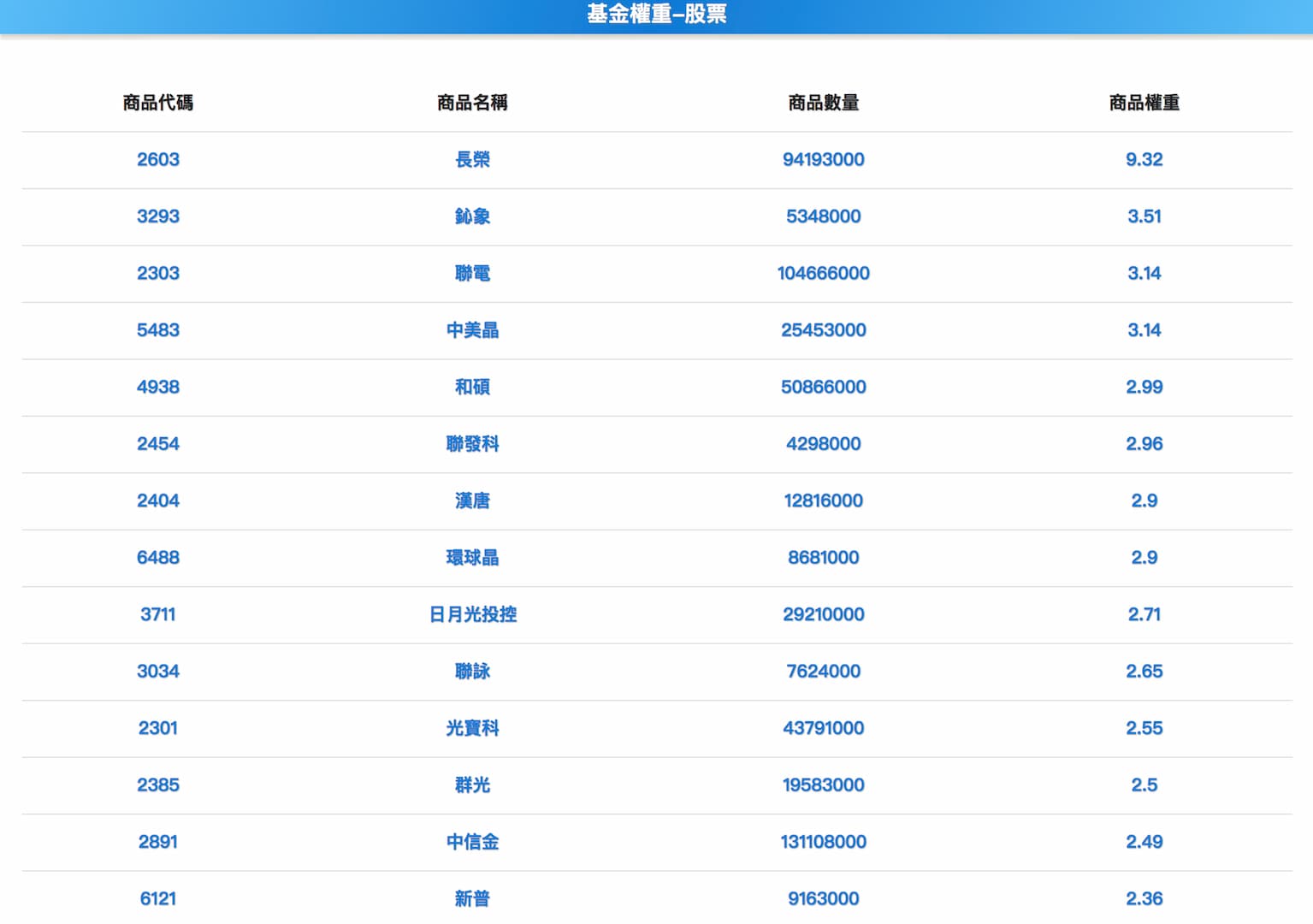Screen dimensions: 1313x924
Task: Click the 商品權重 column header
Action: [1144, 103]
